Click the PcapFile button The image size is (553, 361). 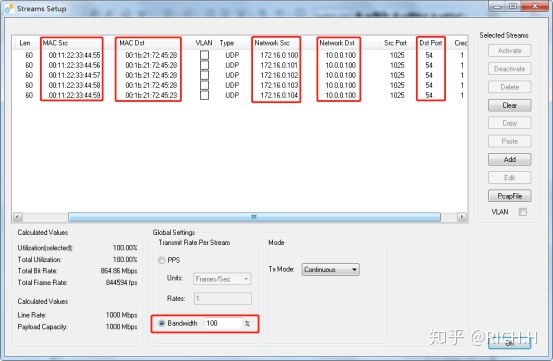[510, 196]
